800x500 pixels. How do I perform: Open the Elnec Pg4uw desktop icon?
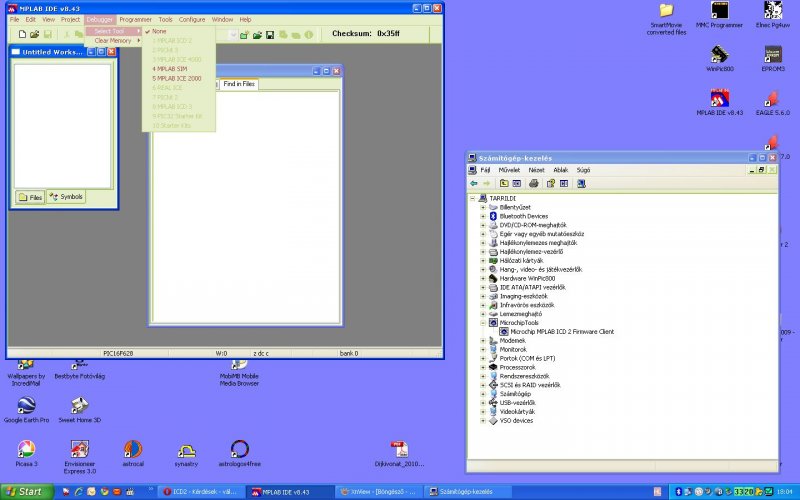pyautogui.click(x=773, y=14)
